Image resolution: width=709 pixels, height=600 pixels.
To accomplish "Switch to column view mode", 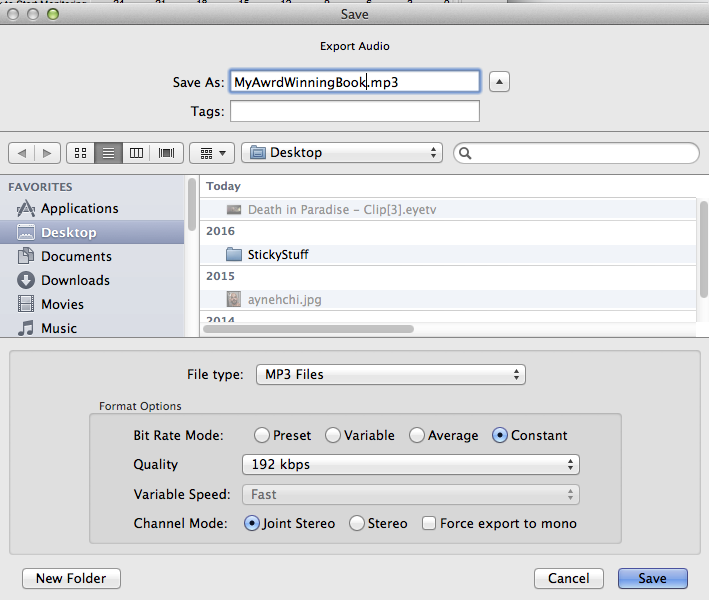I will click(137, 153).
